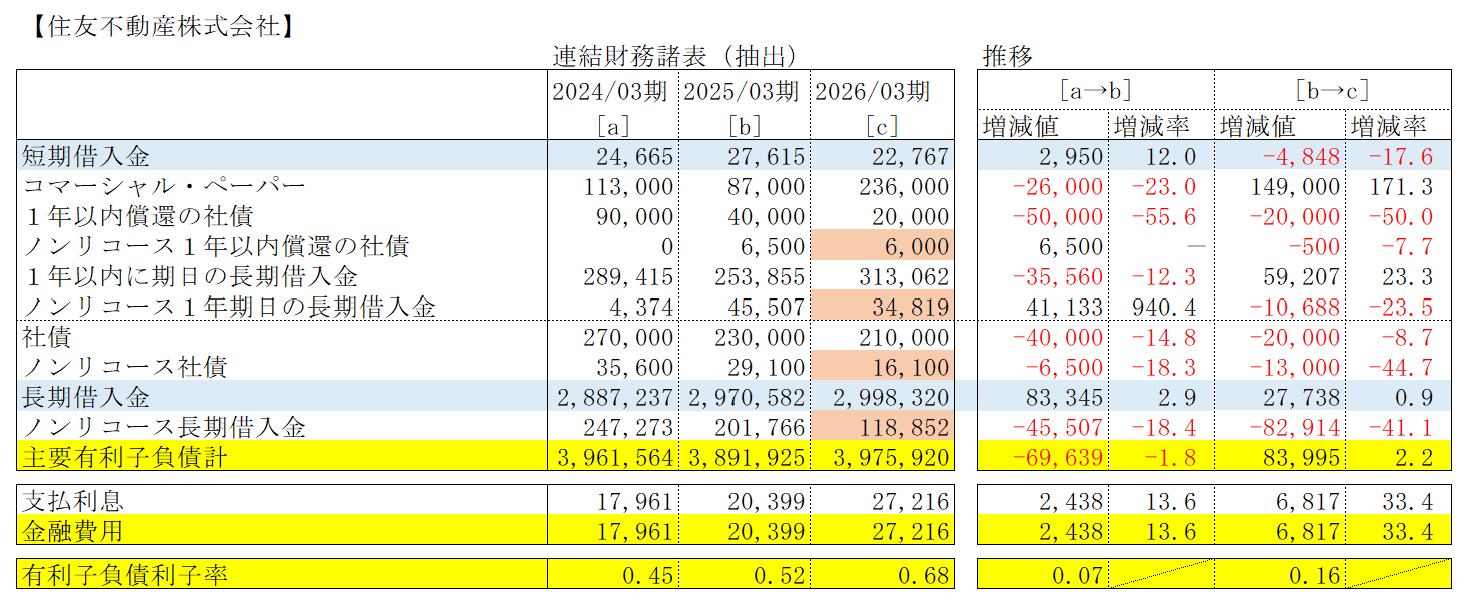Click 1年以内に期日の長期借入金 label
Screen dimensions: 1462x596
pyautogui.click(x=189, y=276)
